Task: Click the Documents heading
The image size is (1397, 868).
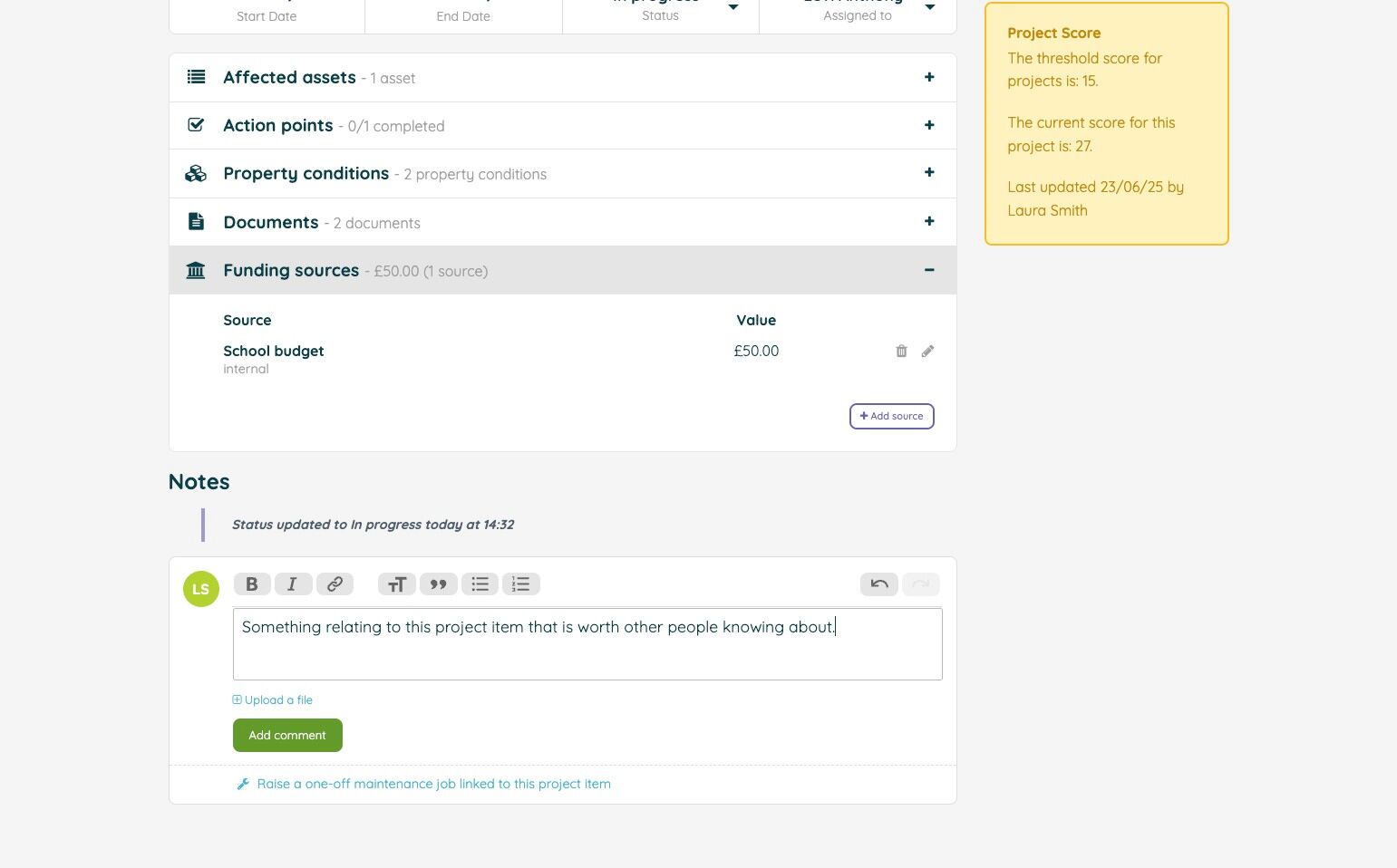Action: tap(271, 223)
